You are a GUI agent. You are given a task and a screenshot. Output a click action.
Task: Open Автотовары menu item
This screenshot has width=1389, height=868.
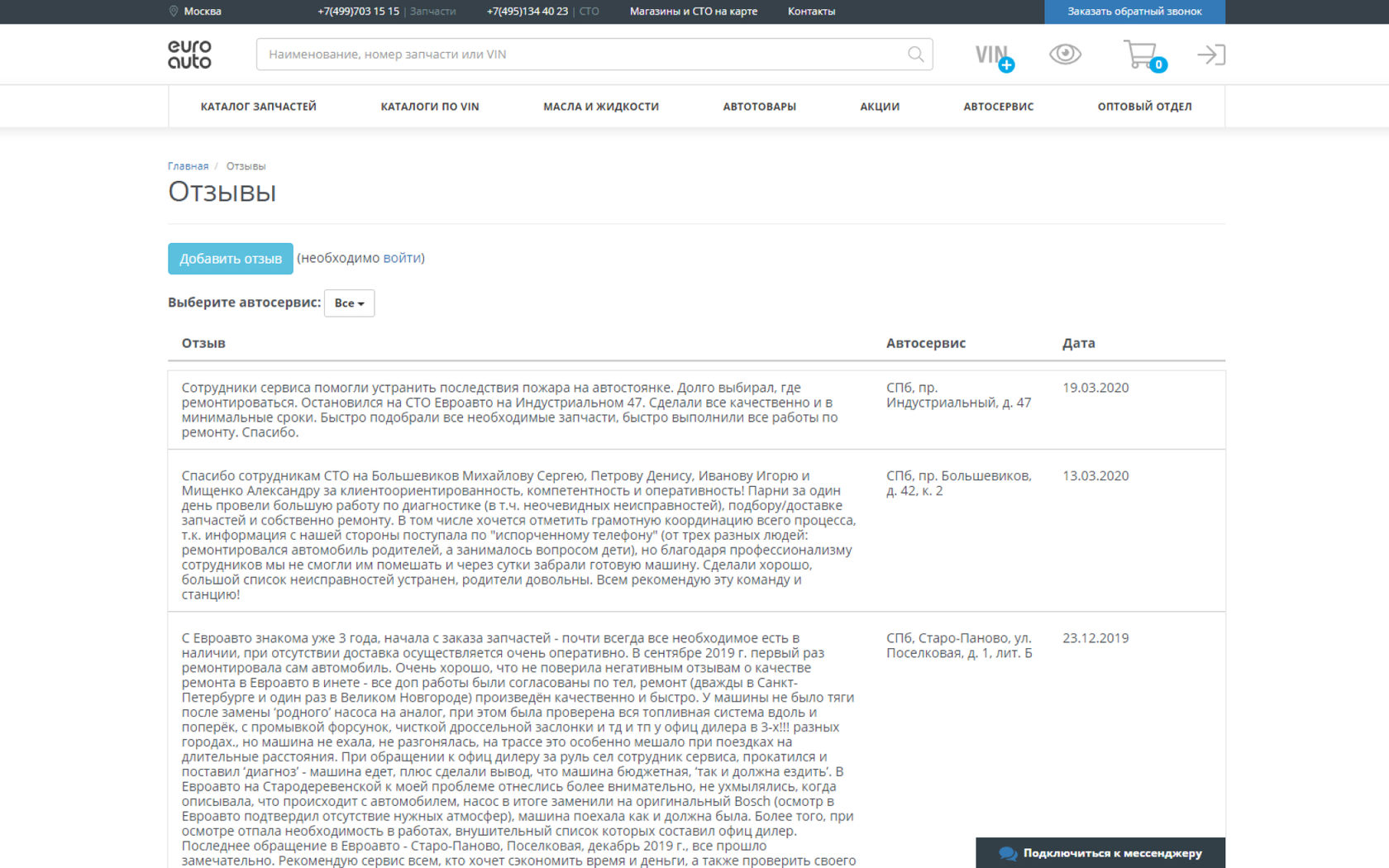coord(759,107)
